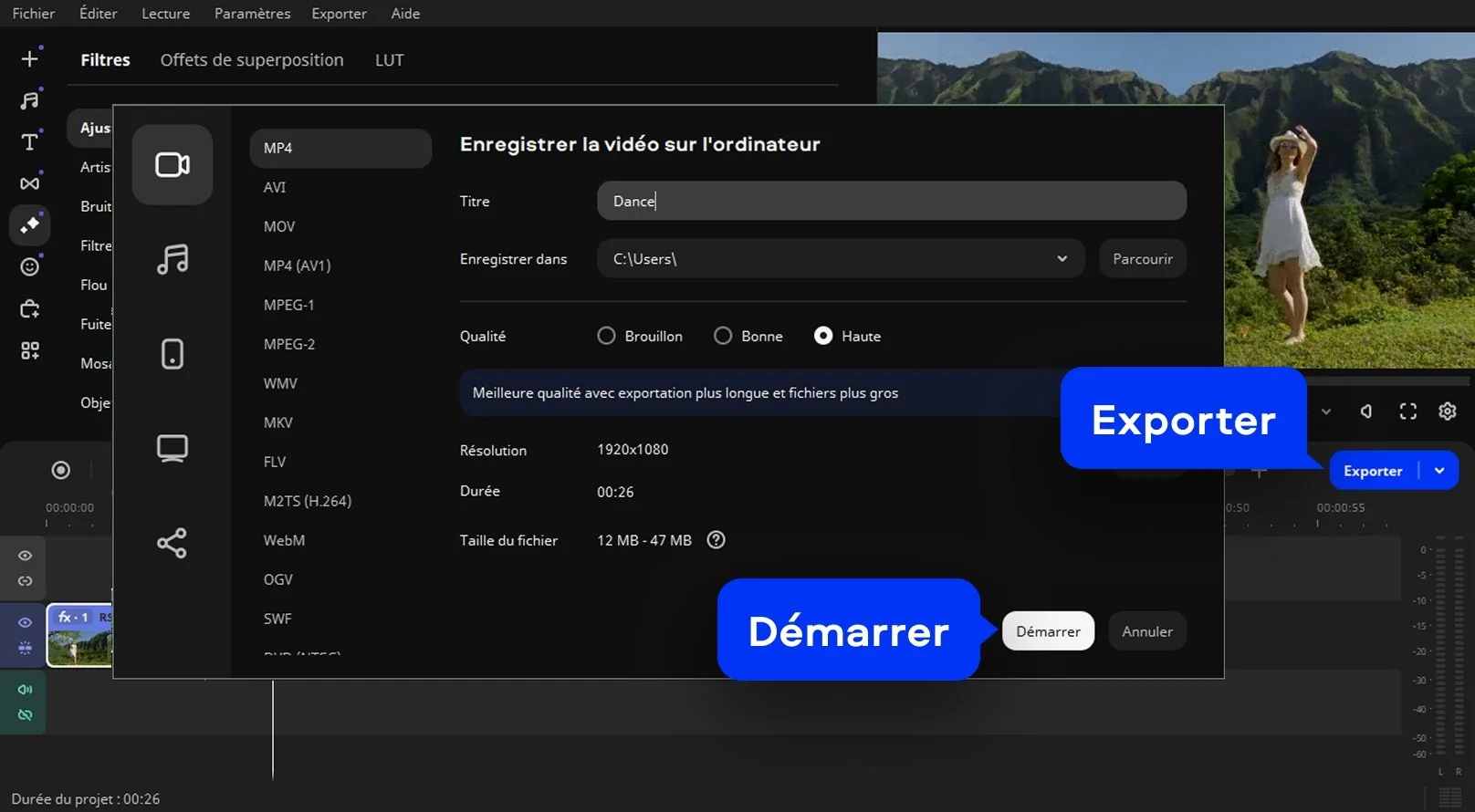The image size is (1475, 812).
Task: Select the video export category icon
Action: pos(173,165)
